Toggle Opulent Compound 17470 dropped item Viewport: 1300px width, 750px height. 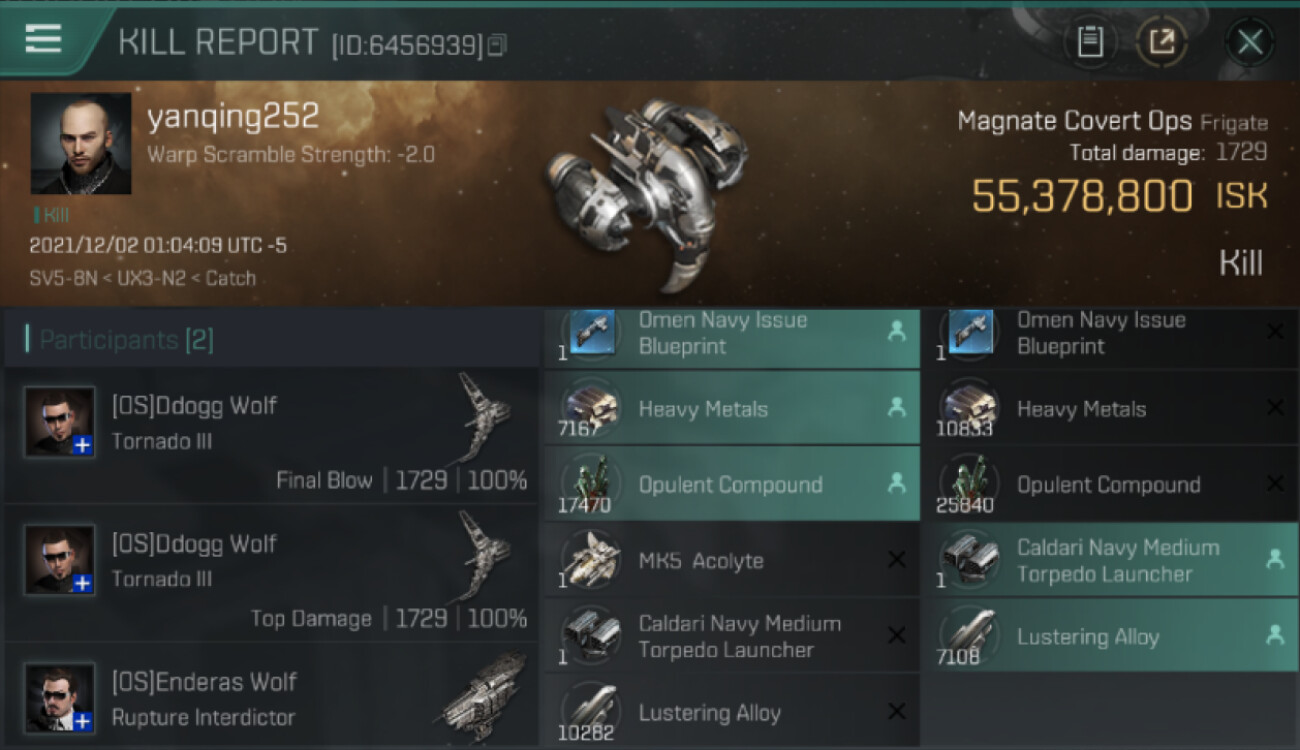point(731,484)
